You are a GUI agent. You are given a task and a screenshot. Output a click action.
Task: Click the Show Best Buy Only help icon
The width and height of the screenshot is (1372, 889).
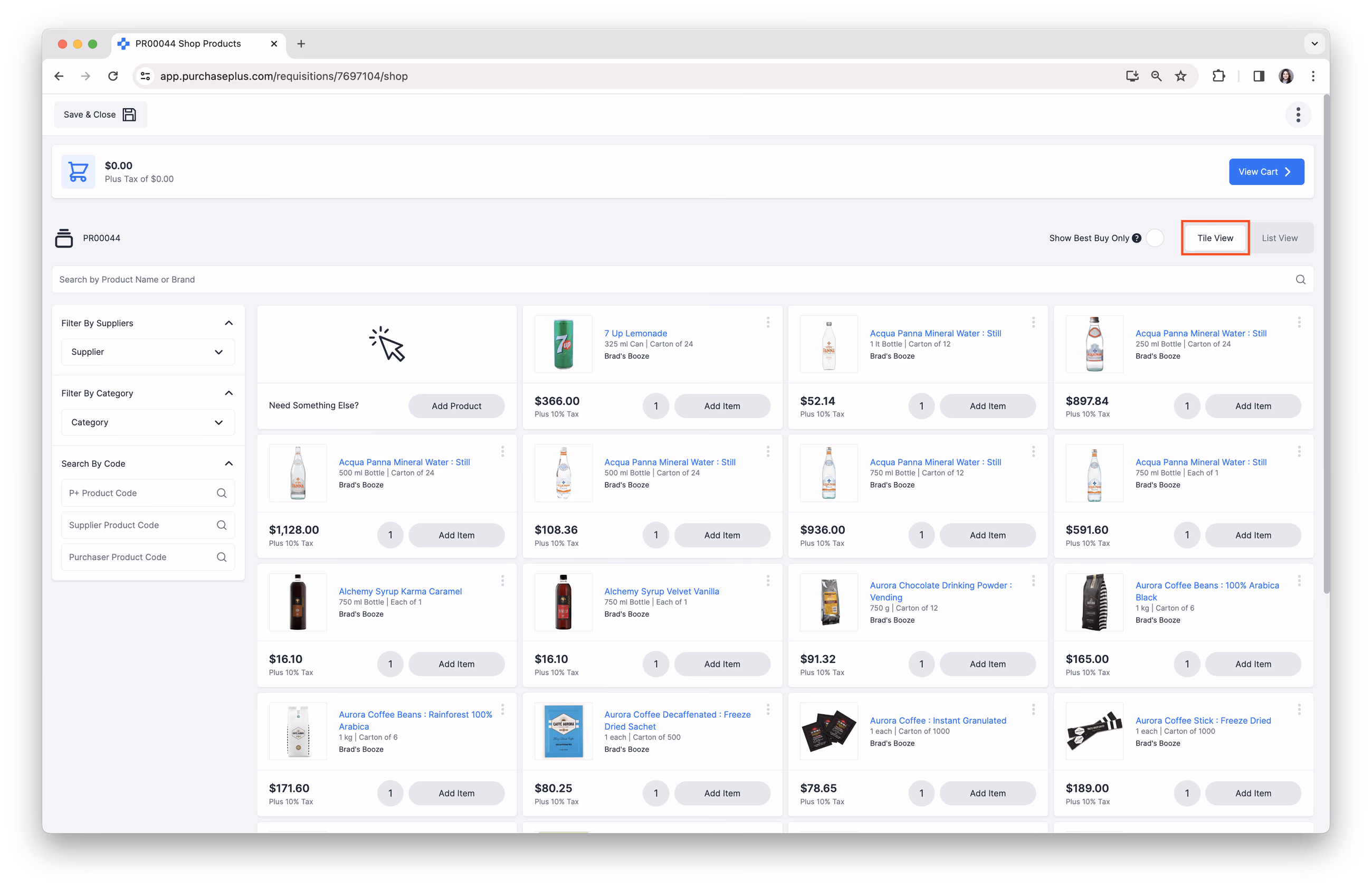pos(1137,238)
